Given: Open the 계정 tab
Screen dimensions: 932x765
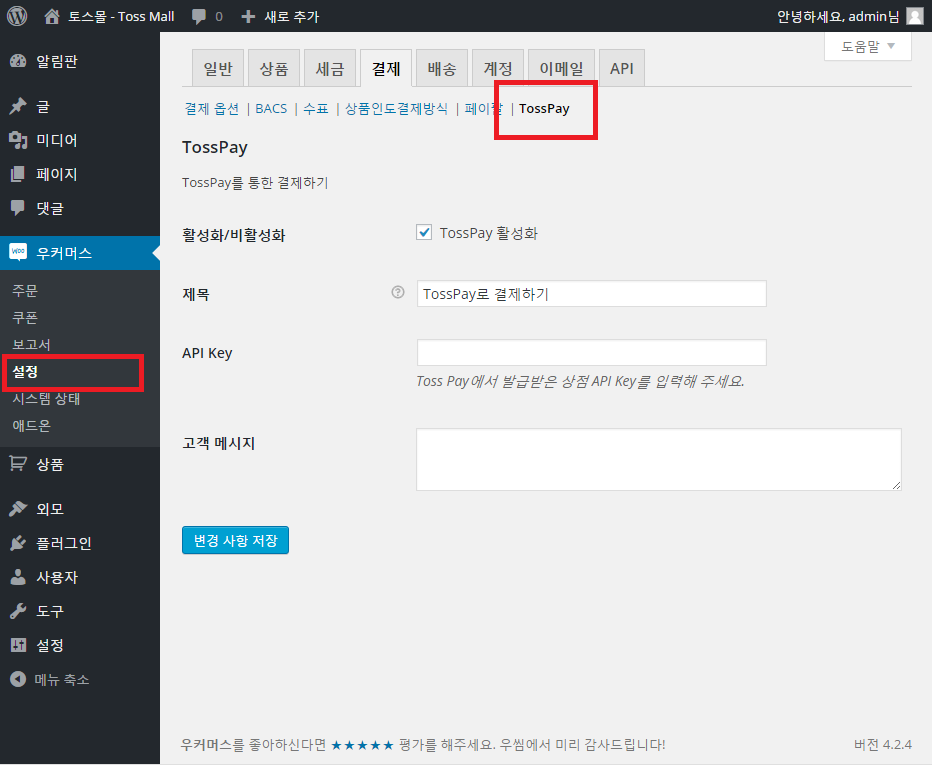Looking at the screenshot, I should [498, 68].
